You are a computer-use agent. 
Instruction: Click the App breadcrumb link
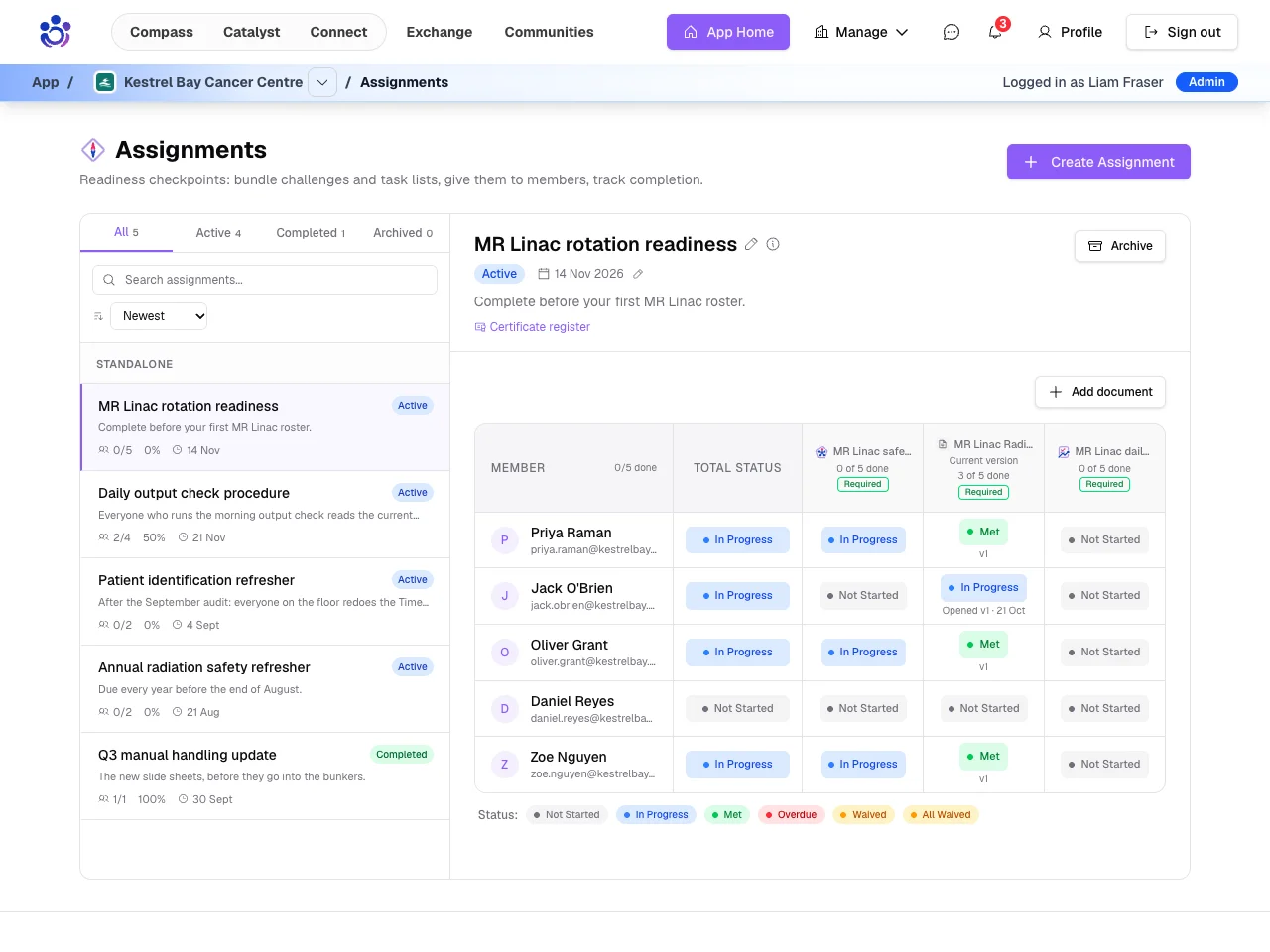[x=46, y=82]
